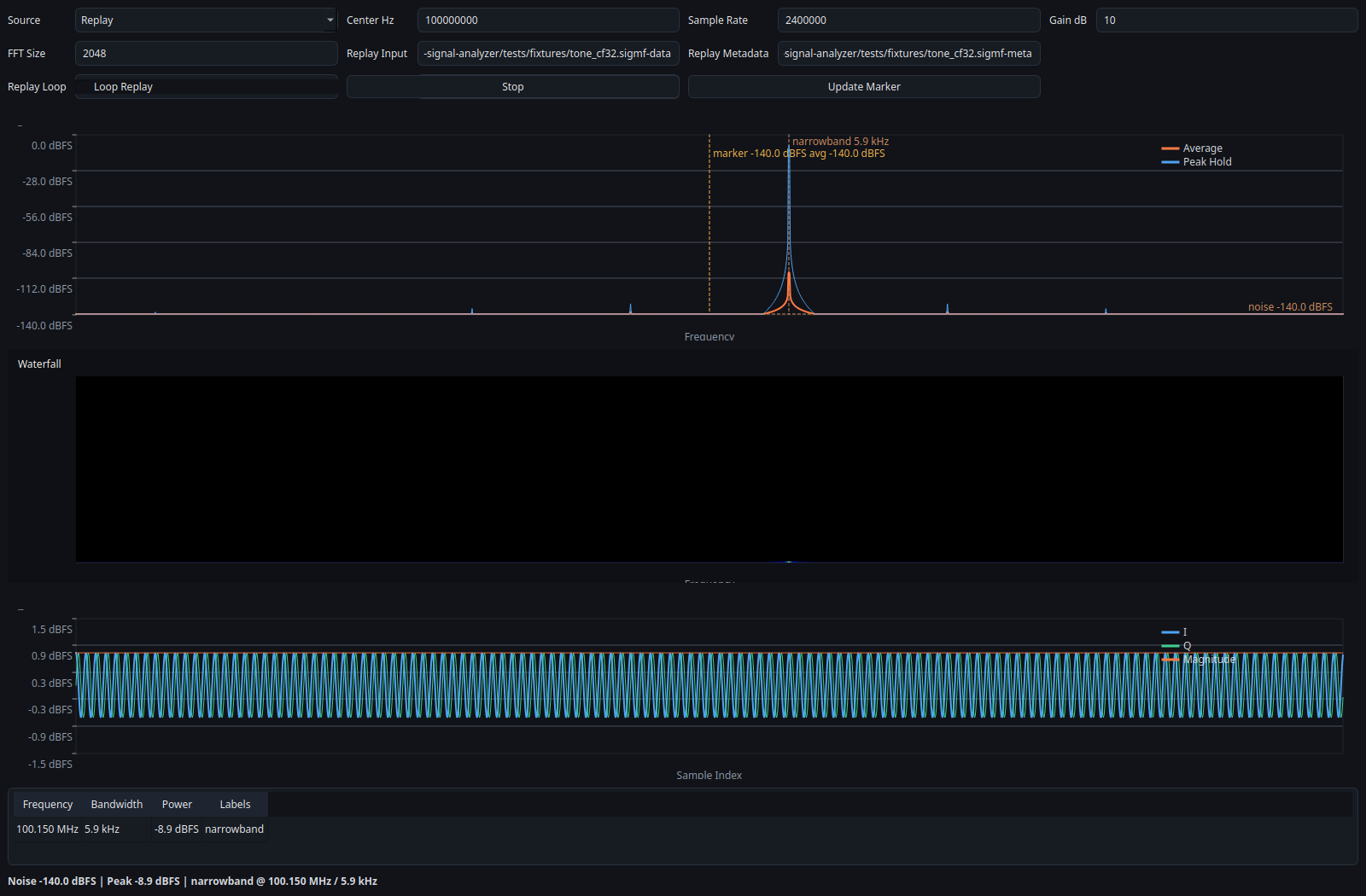Click into the FFT Size field
1366x896 pixels.
206,54
